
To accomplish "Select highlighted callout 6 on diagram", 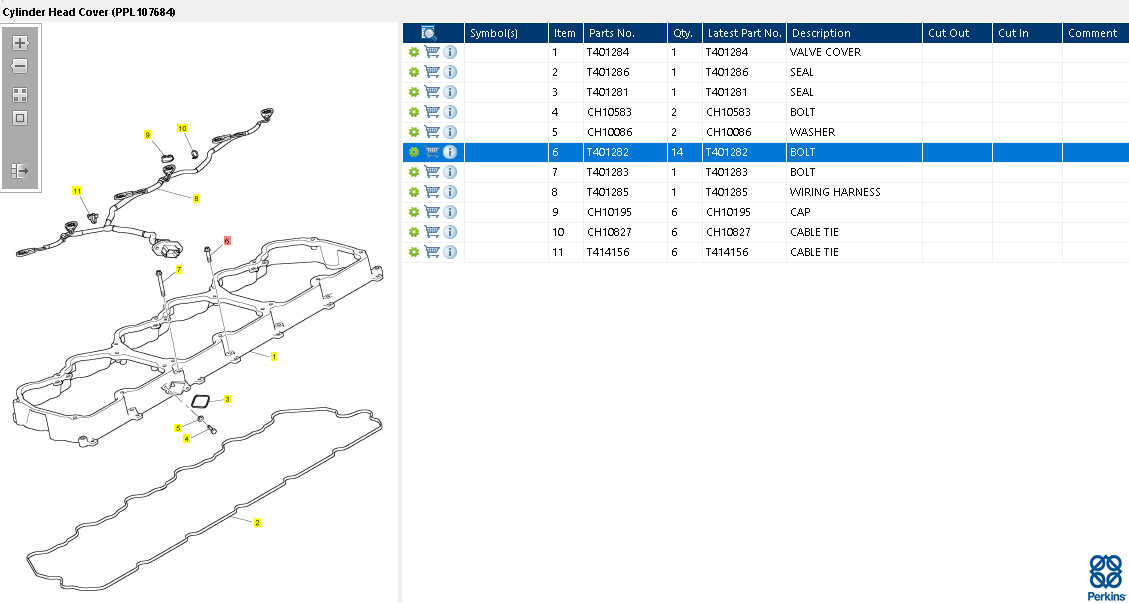I will coord(227,241).
